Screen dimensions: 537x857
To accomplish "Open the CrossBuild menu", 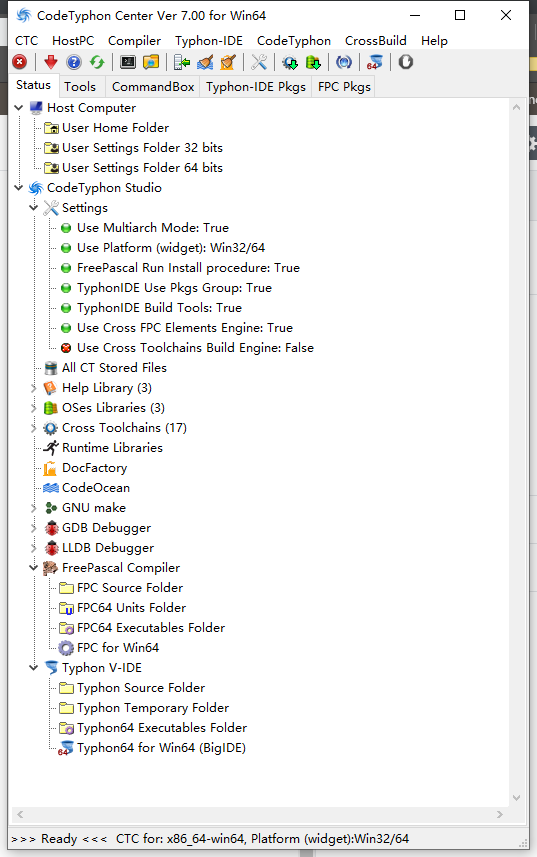I will tap(375, 40).
